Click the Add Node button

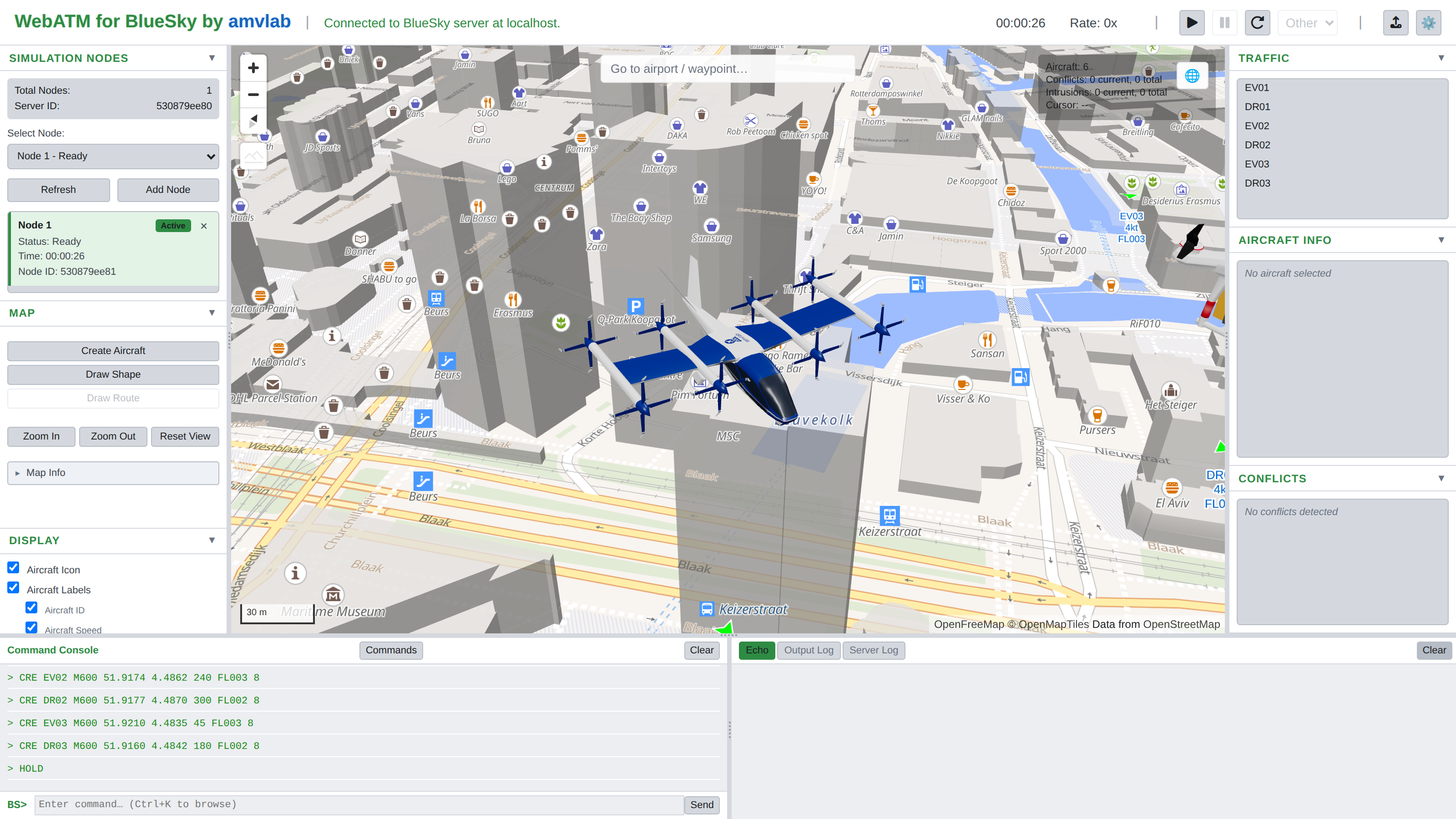[168, 190]
